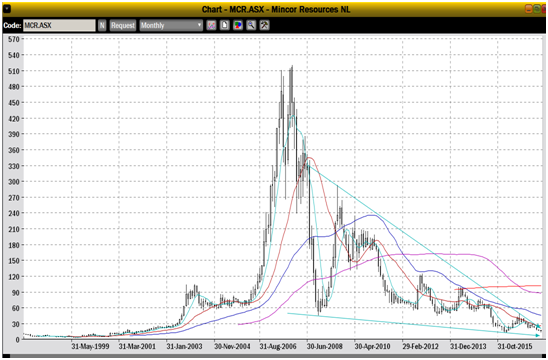Viewport: 548px width, 360px height.
Task: Click the 31-May-1999 date label
Action: click(x=90, y=346)
